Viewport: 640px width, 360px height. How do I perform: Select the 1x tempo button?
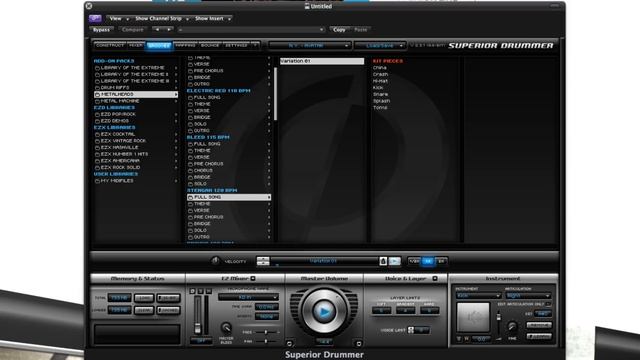click(428, 261)
